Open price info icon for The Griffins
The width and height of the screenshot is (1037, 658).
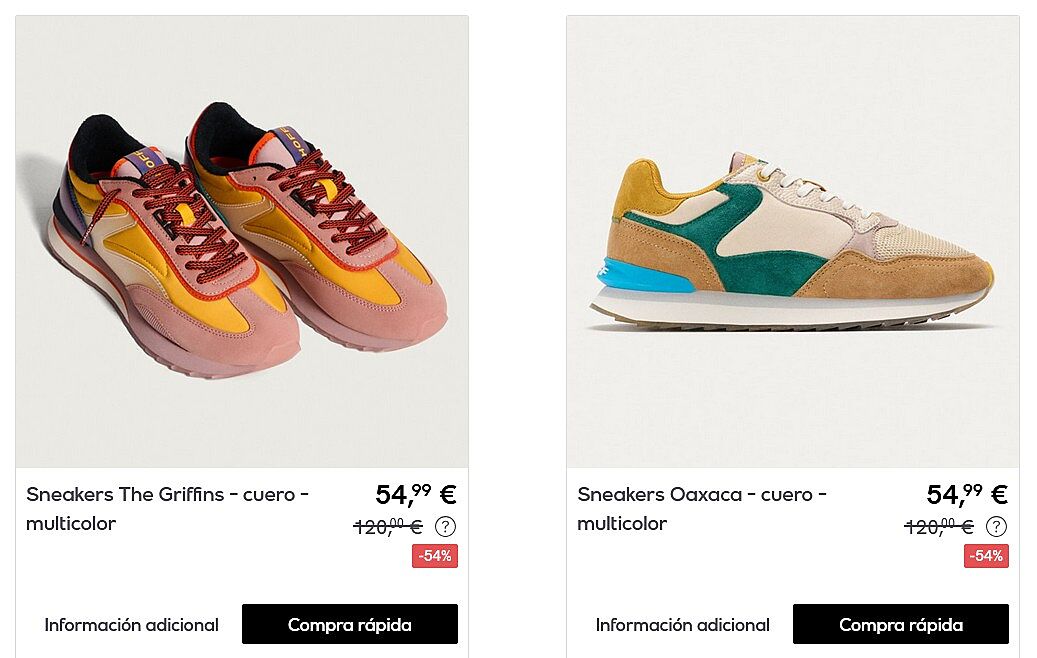pyautogui.click(x=445, y=526)
